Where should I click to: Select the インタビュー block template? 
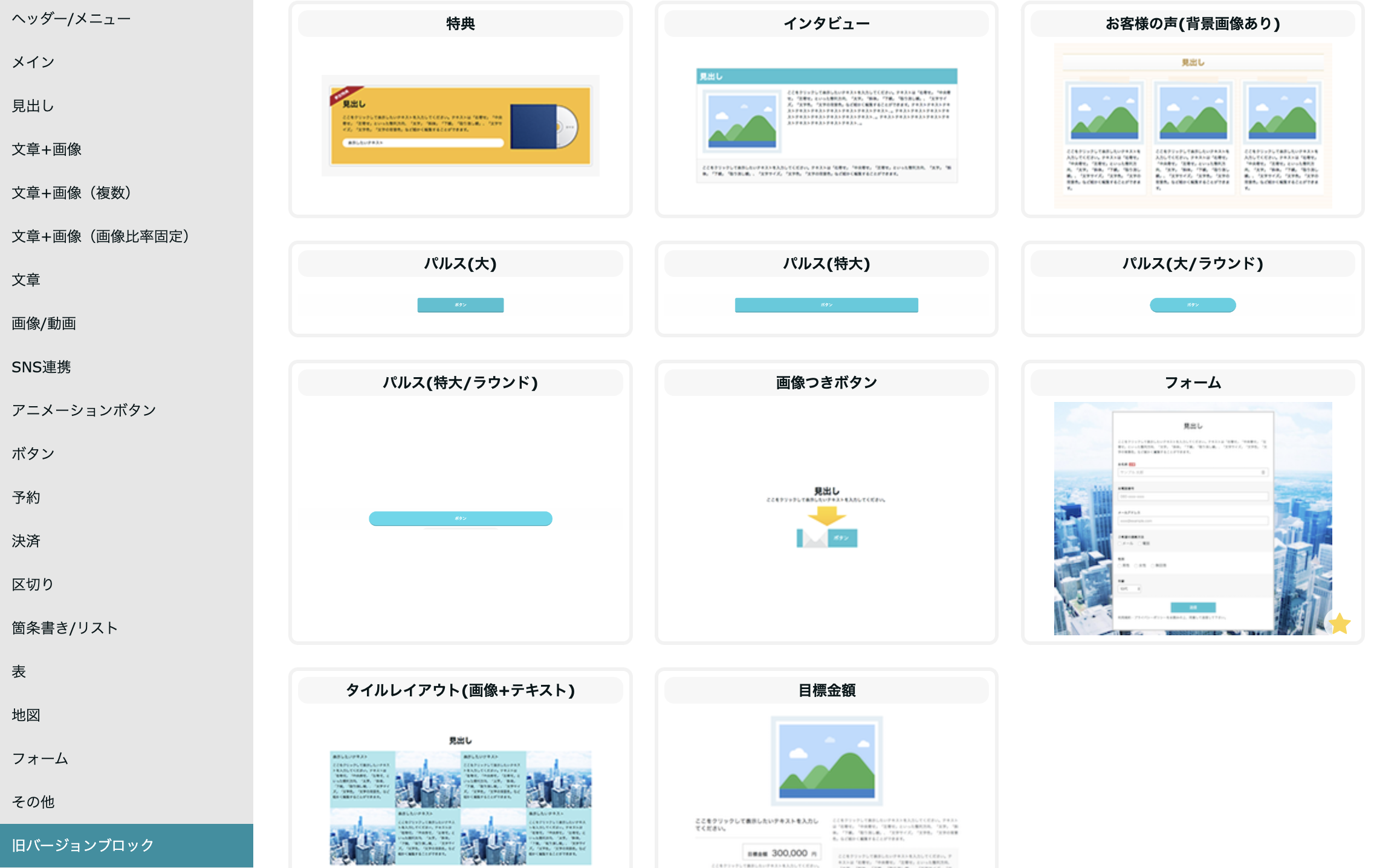(826, 125)
